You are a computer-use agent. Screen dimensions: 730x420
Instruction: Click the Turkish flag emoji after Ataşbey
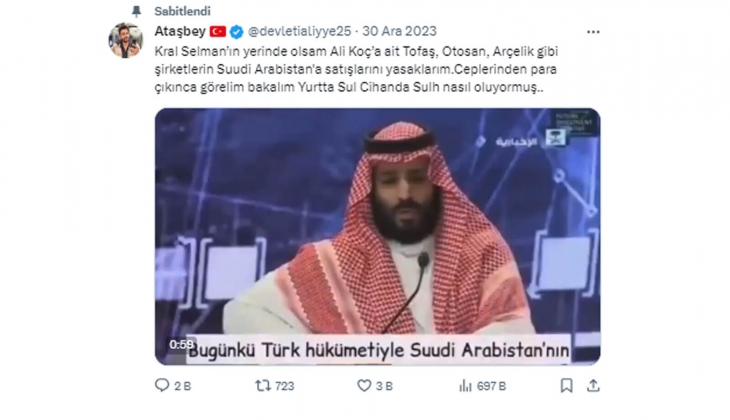click(217, 32)
